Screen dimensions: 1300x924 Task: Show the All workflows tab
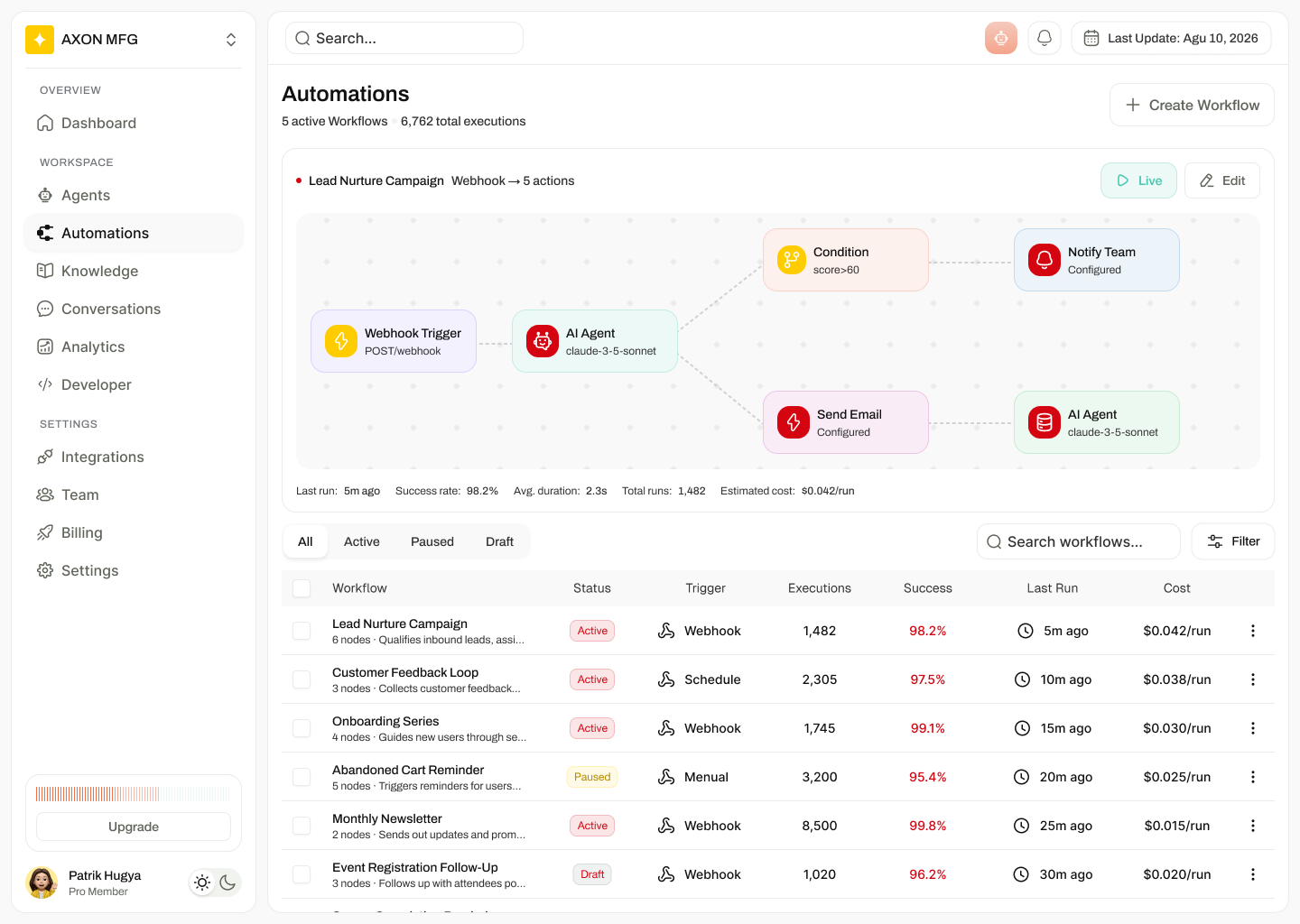click(305, 541)
